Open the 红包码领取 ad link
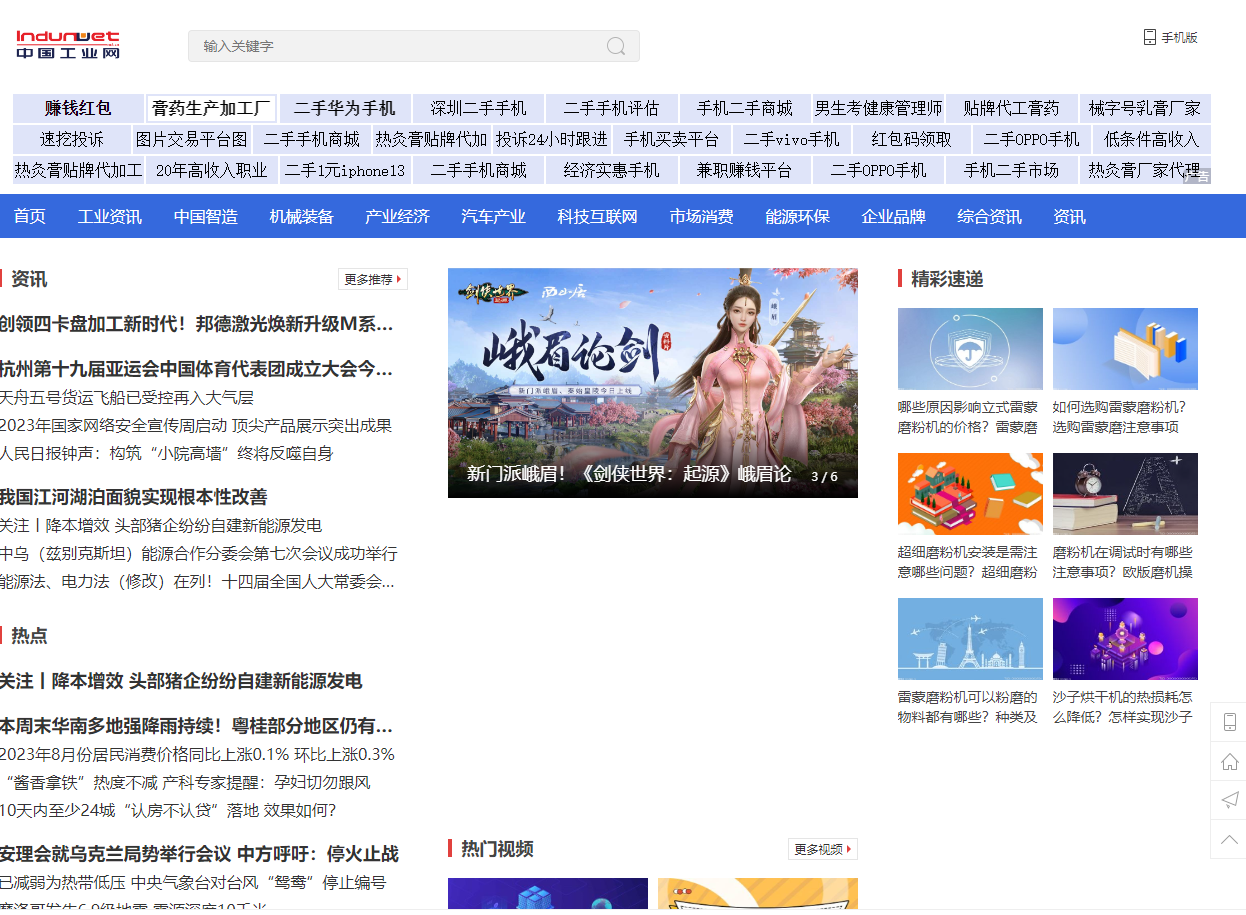The height and width of the screenshot is (915, 1246). [912, 140]
